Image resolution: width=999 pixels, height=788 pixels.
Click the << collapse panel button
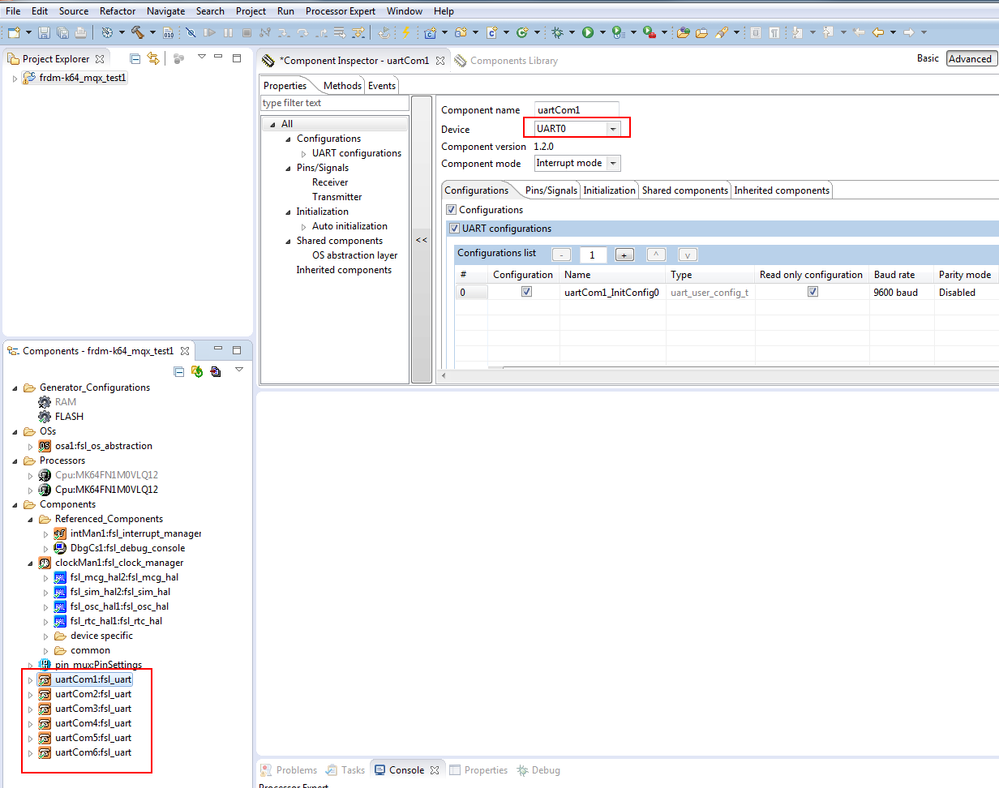point(421,240)
